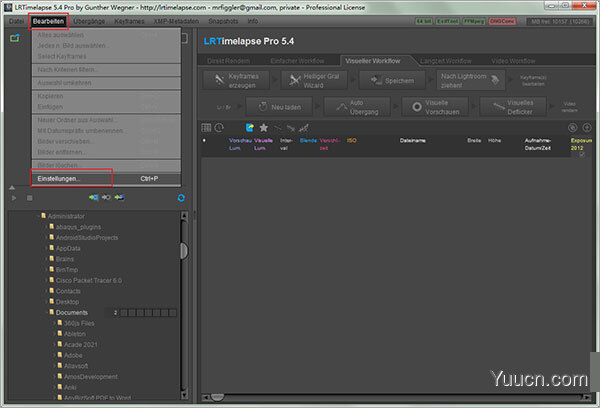Expand the Adobe folder
The height and width of the screenshot is (408, 600).
click(54, 356)
